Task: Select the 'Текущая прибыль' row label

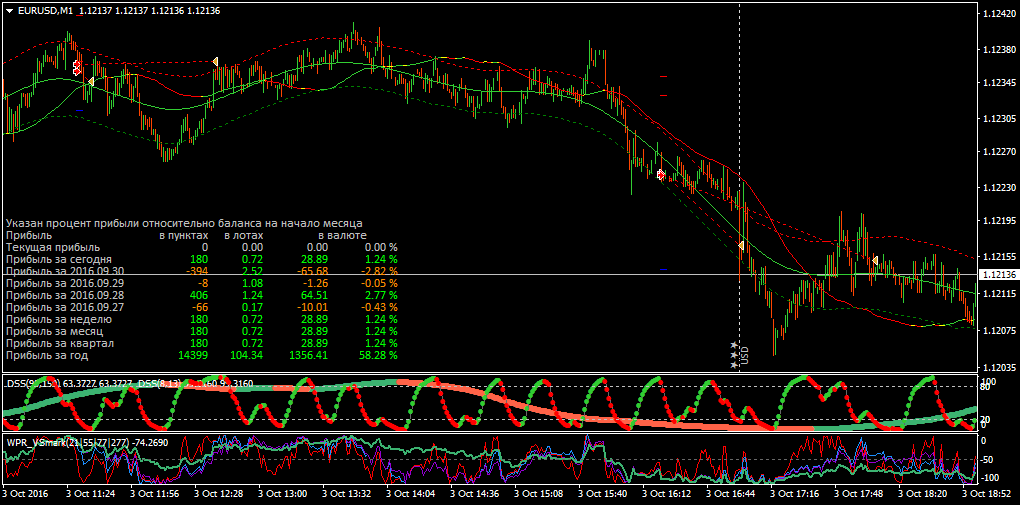Action: pos(53,247)
